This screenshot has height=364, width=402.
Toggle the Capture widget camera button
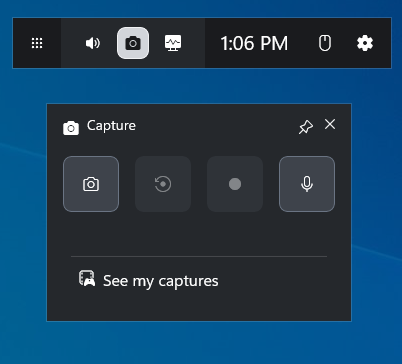[133, 43]
